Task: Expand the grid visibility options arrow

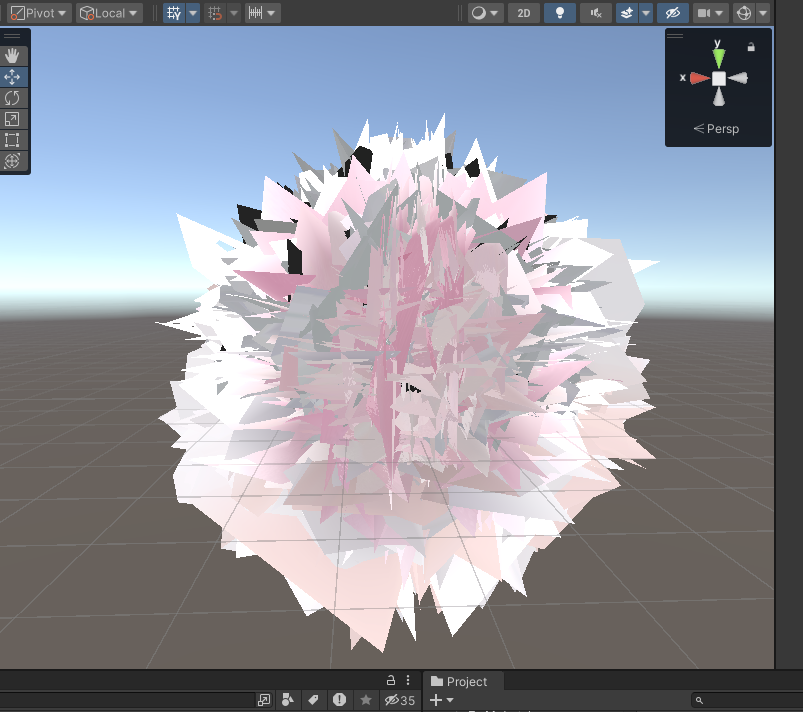Action: [x=193, y=13]
